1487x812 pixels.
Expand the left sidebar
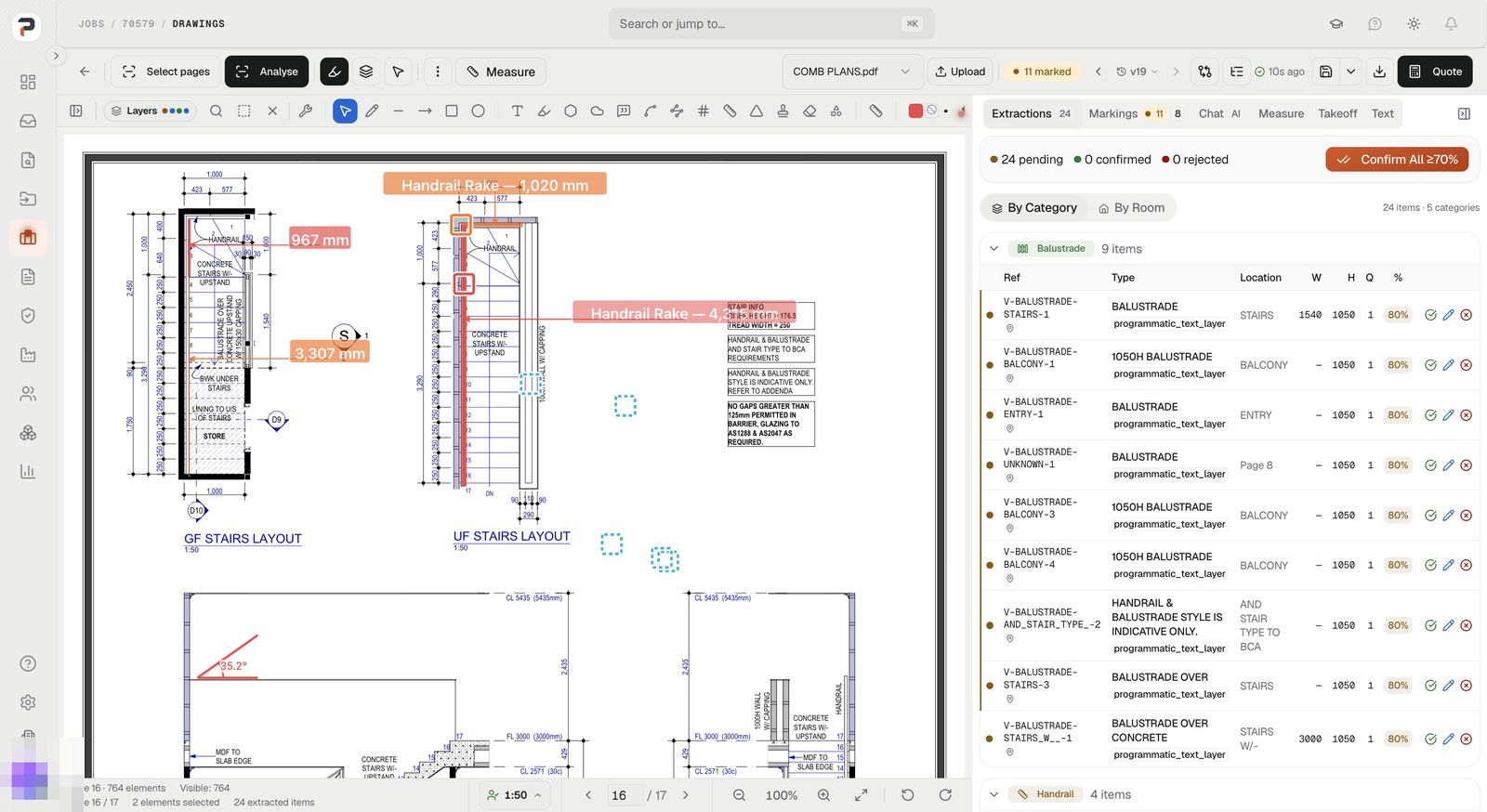tap(56, 56)
